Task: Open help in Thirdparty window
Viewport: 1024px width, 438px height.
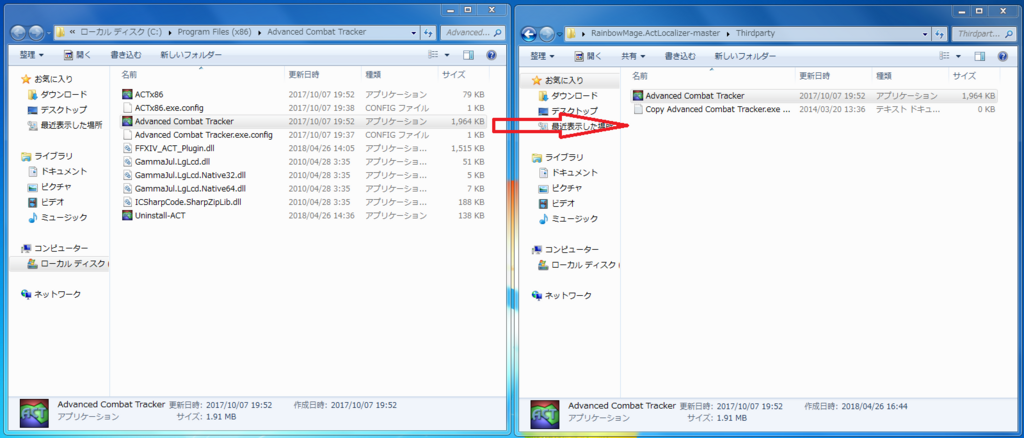Action: (x=1002, y=56)
